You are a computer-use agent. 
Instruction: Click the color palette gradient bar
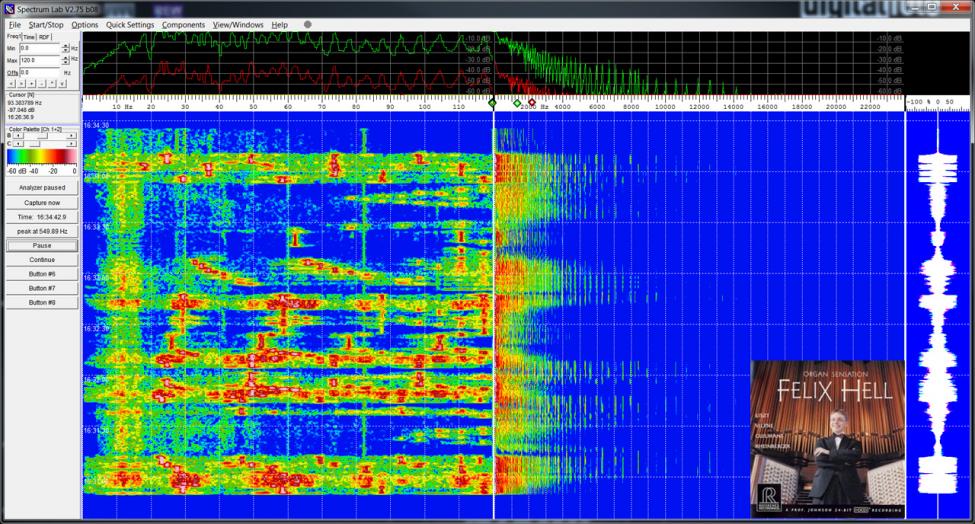(x=41, y=156)
